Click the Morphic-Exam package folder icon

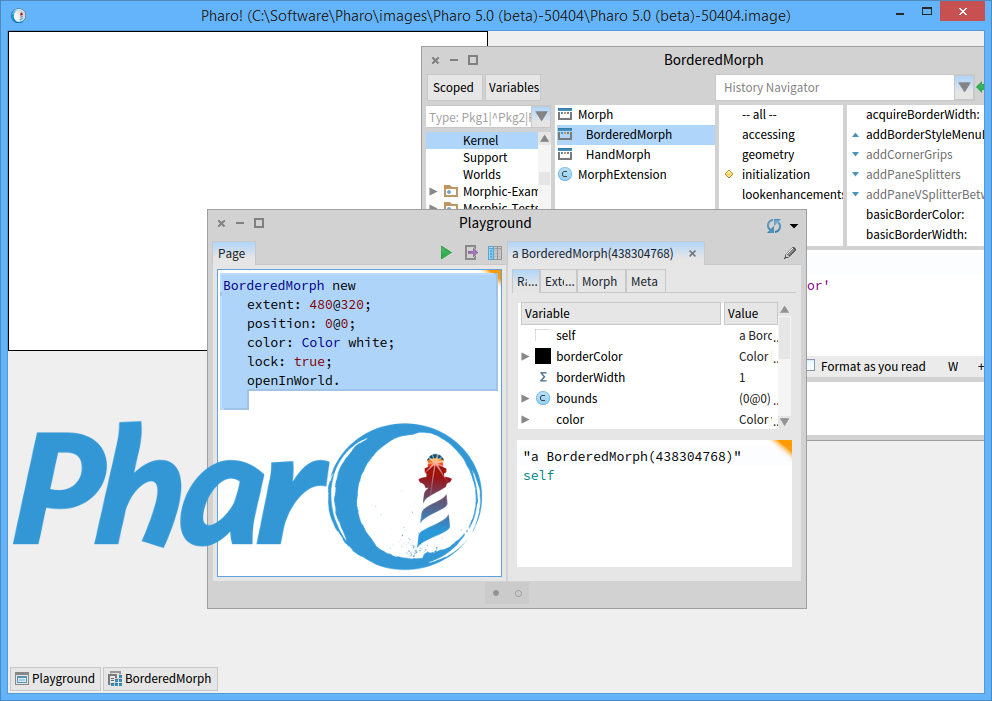click(x=450, y=191)
